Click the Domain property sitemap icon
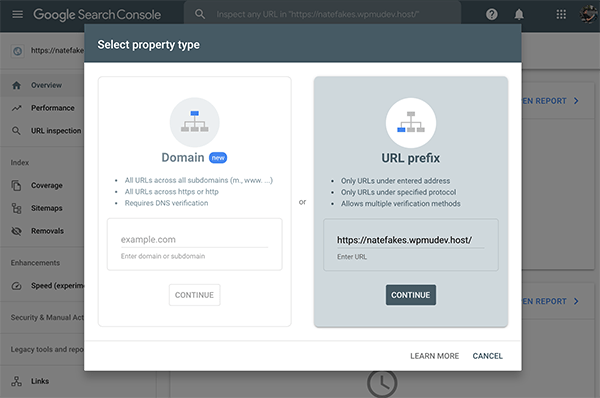 coord(194,122)
